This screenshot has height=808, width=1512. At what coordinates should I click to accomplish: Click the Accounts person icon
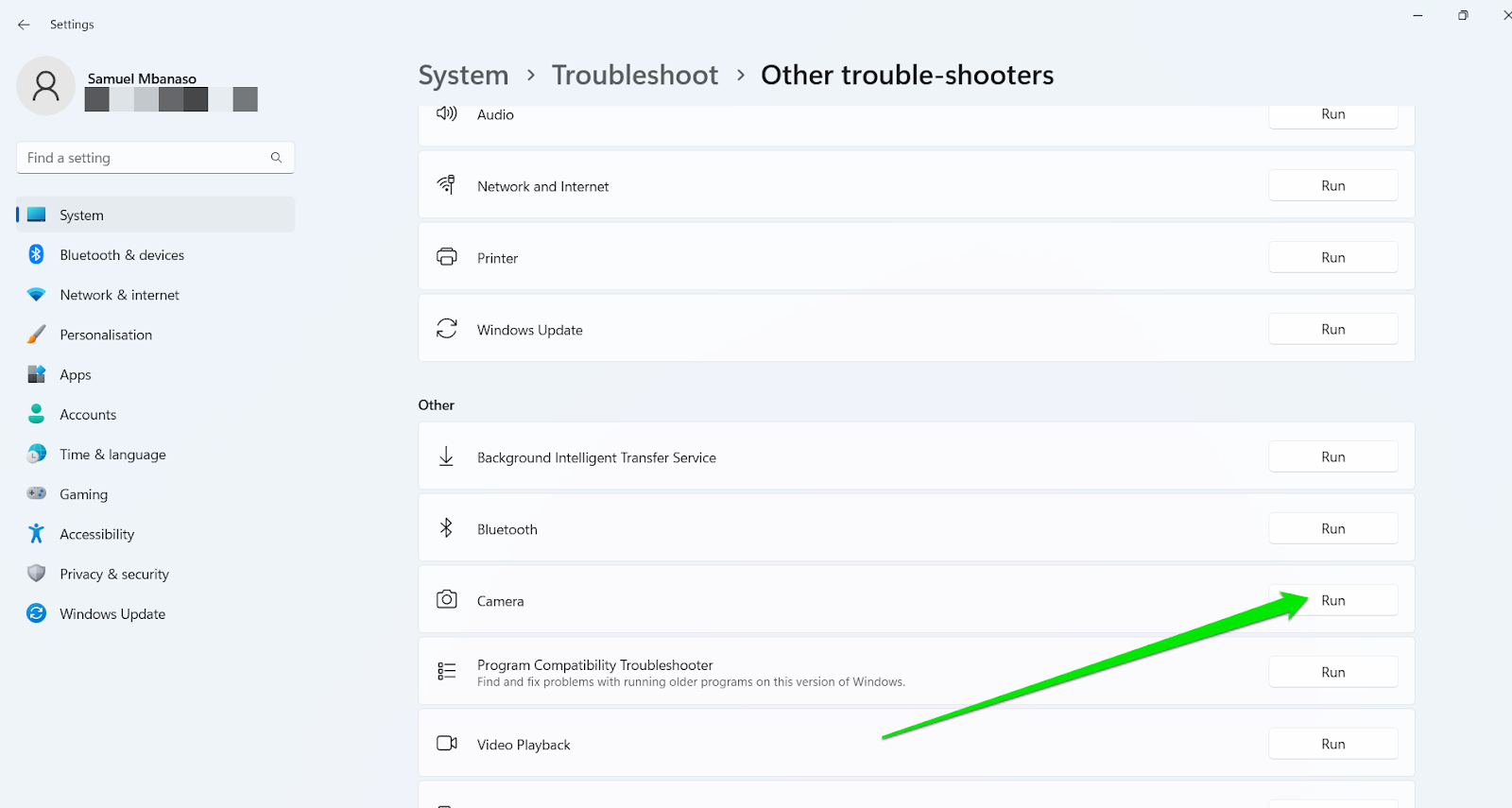pyautogui.click(x=37, y=414)
